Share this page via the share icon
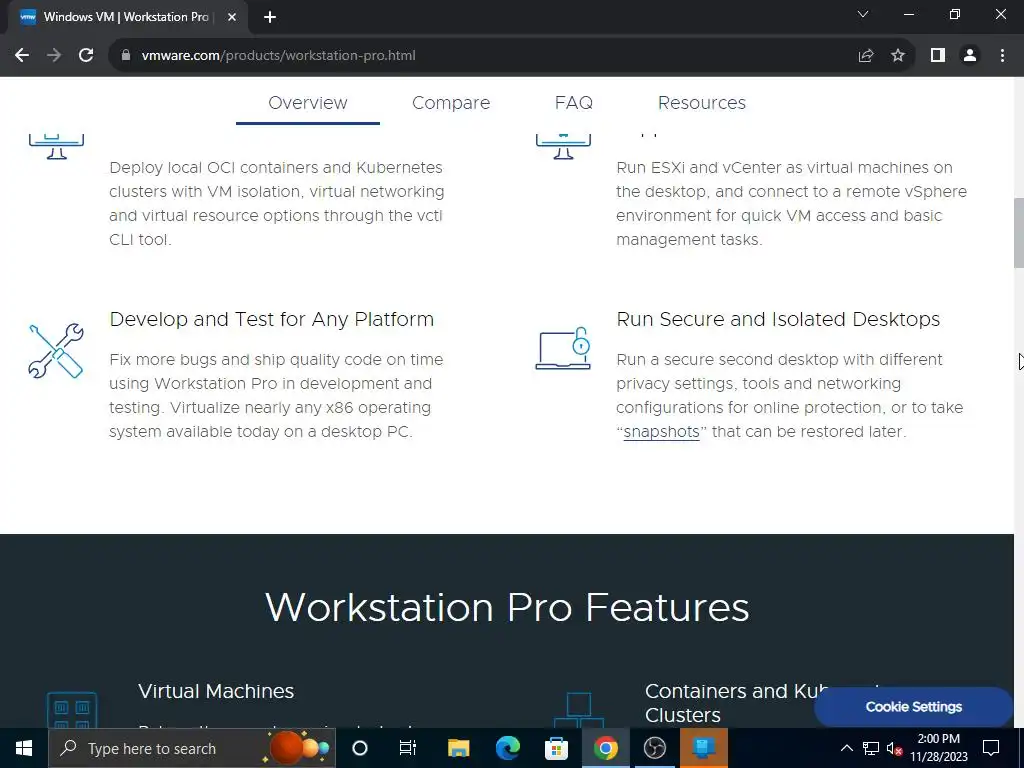 coord(866,56)
